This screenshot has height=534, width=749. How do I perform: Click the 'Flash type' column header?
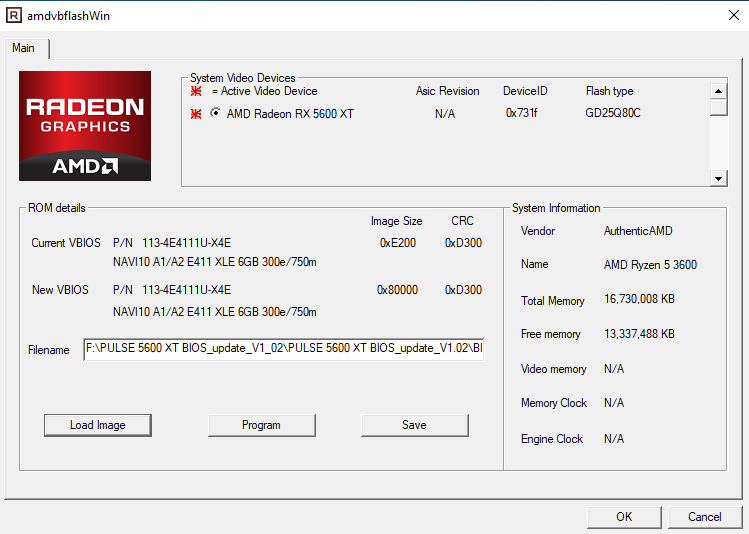point(610,91)
